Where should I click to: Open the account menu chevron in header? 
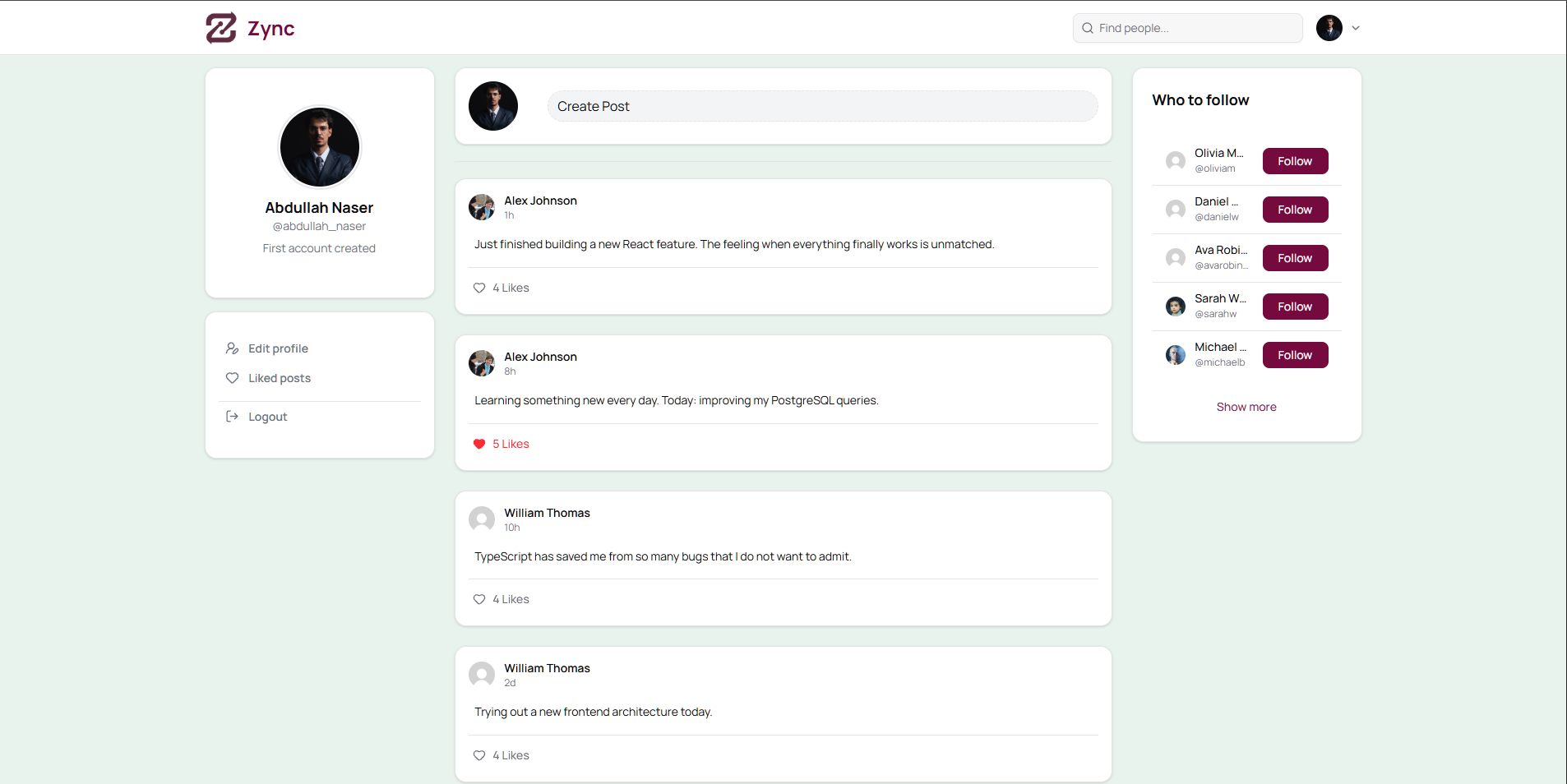(1356, 28)
